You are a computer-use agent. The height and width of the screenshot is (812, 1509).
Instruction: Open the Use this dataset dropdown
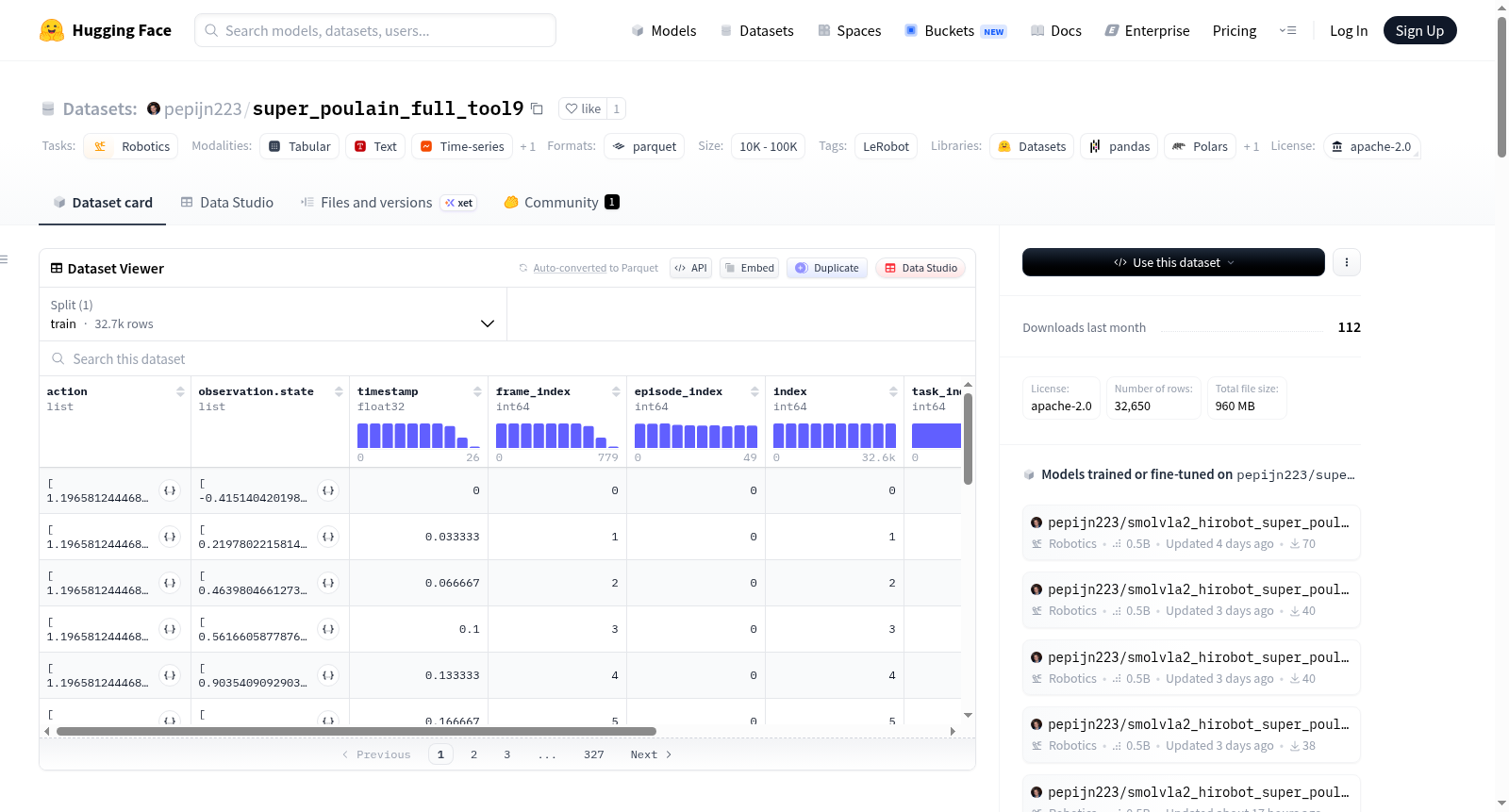pyautogui.click(x=1173, y=262)
